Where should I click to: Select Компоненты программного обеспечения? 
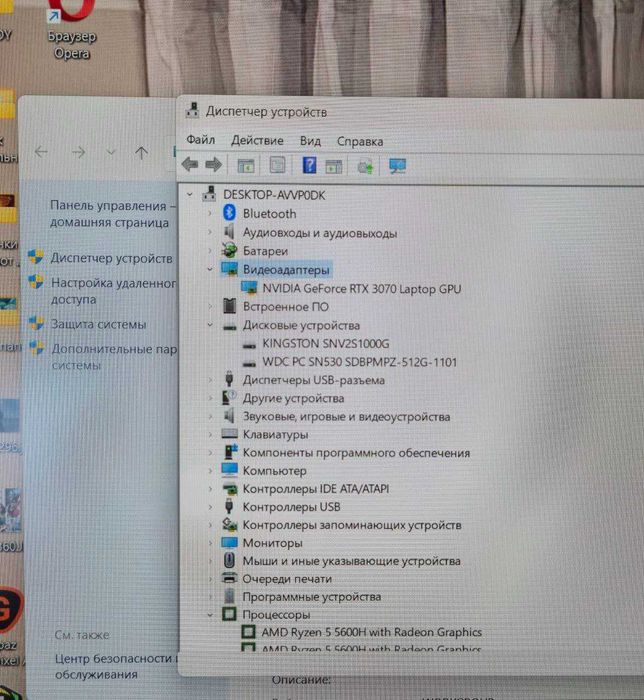356,453
